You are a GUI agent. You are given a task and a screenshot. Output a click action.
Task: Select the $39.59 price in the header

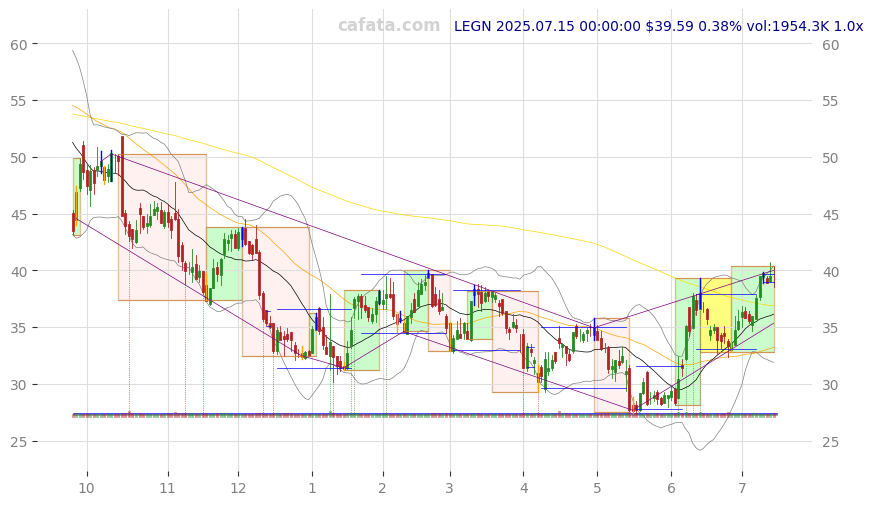click(670, 26)
